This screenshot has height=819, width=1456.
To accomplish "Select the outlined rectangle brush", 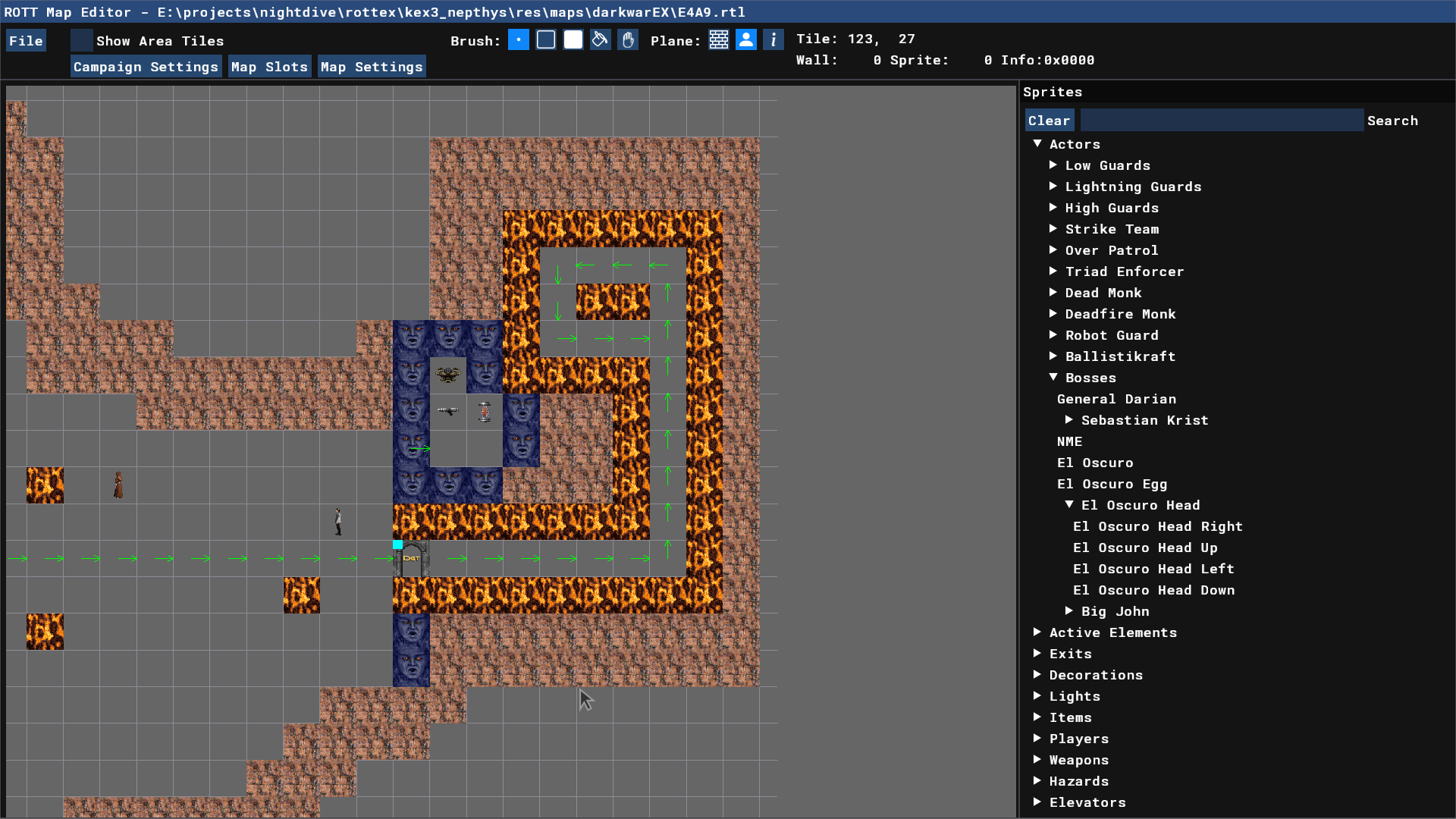I will click(x=546, y=40).
